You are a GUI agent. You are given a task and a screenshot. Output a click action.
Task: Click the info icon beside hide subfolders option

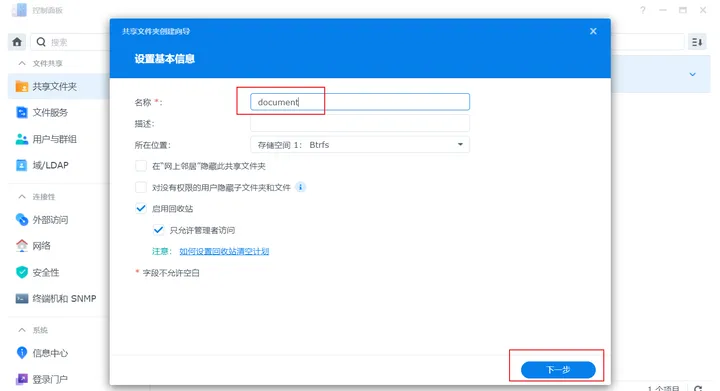(x=300, y=187)
